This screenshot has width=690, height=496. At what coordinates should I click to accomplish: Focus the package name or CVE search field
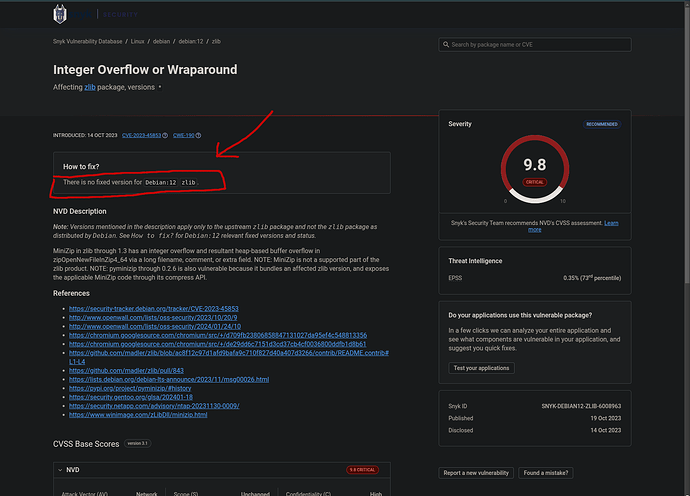tap(535, 44)
